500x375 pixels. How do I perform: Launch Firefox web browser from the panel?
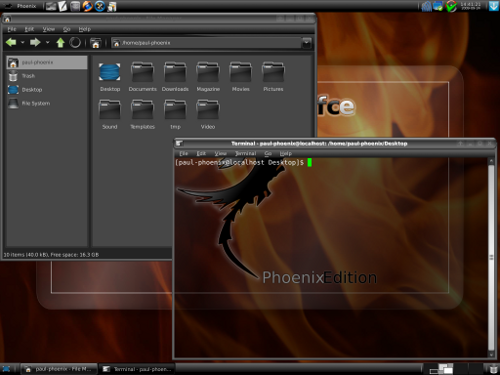[x=87, y=6]
